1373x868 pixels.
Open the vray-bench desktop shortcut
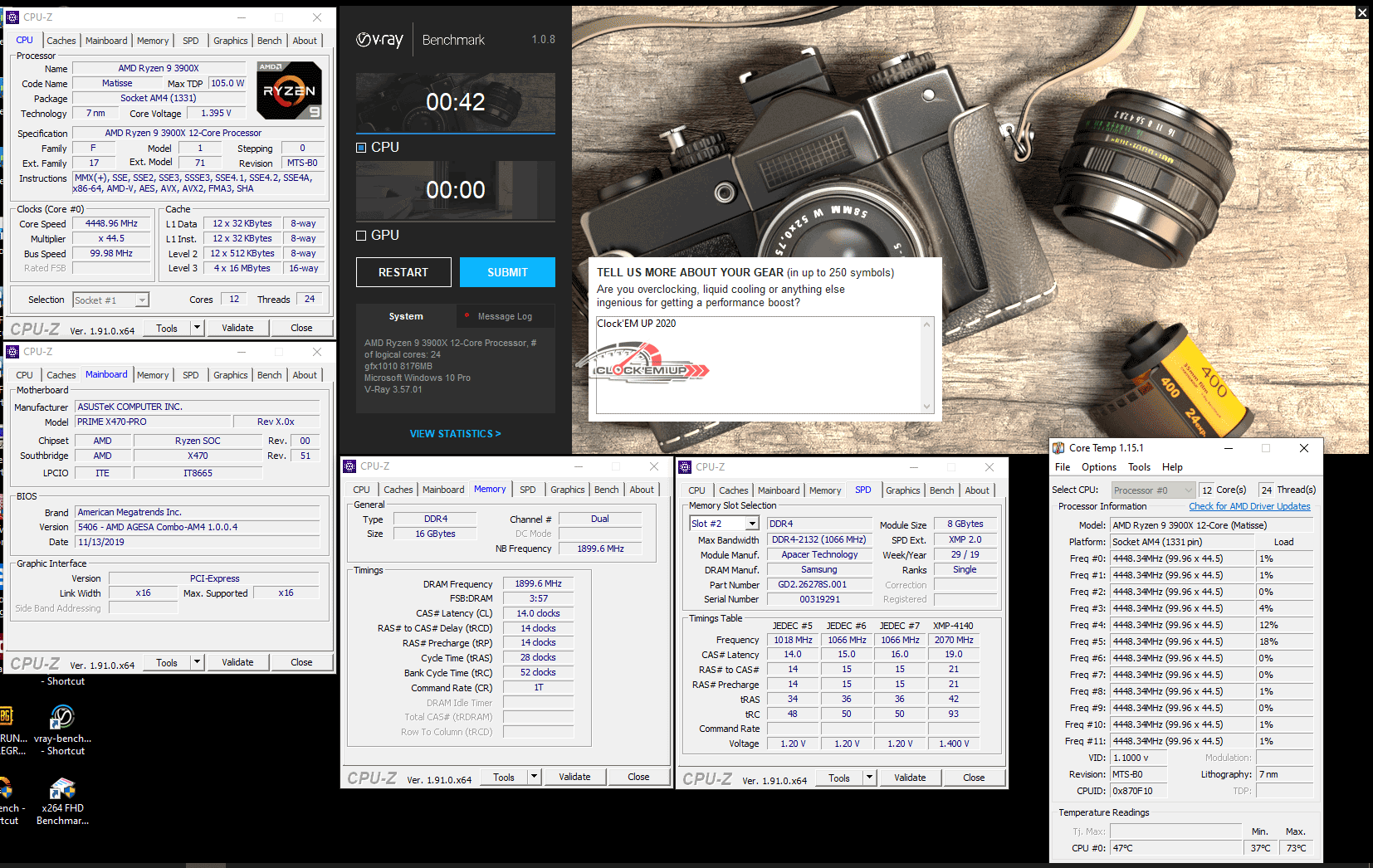click(62, 718)
